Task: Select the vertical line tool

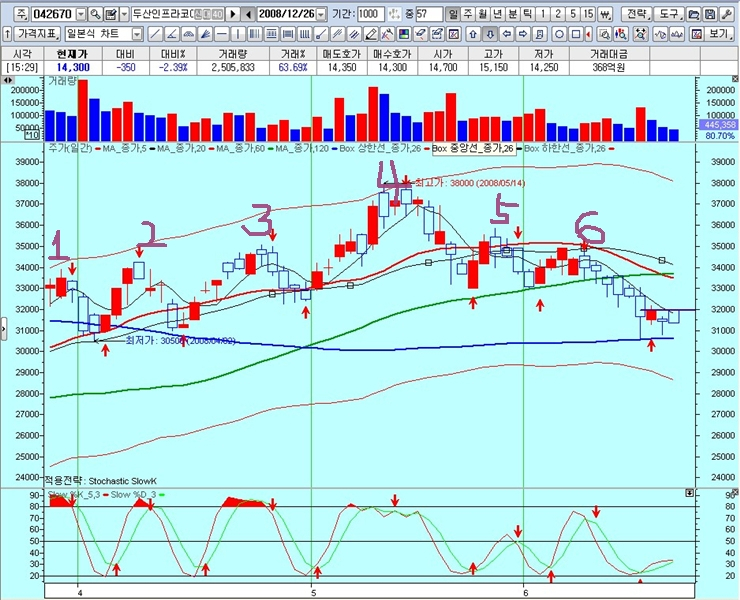Action: 238,34
